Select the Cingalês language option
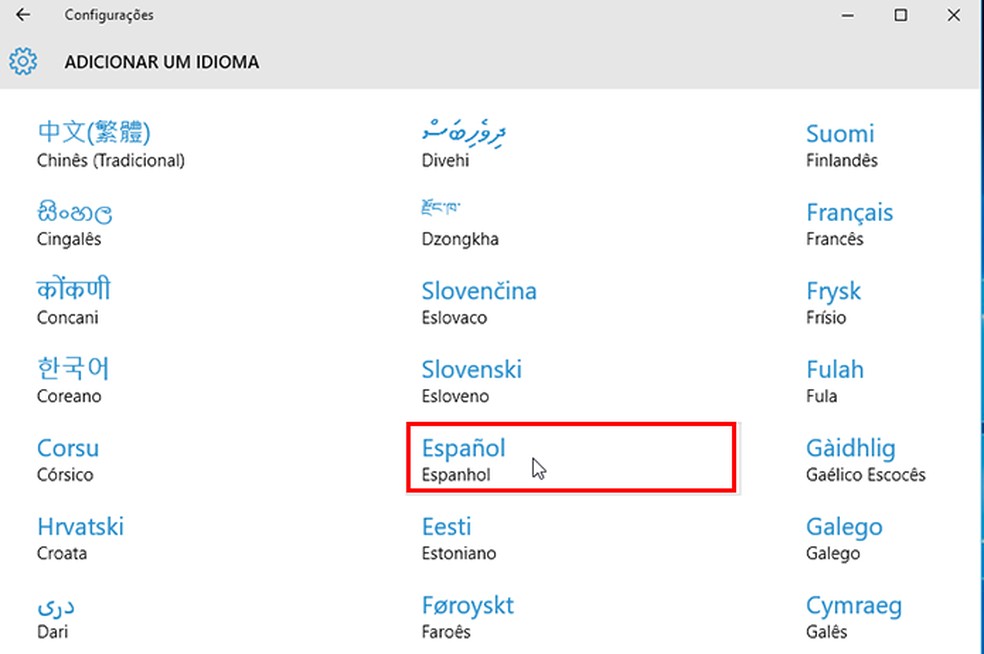984x654 pixels. [74, 223]
